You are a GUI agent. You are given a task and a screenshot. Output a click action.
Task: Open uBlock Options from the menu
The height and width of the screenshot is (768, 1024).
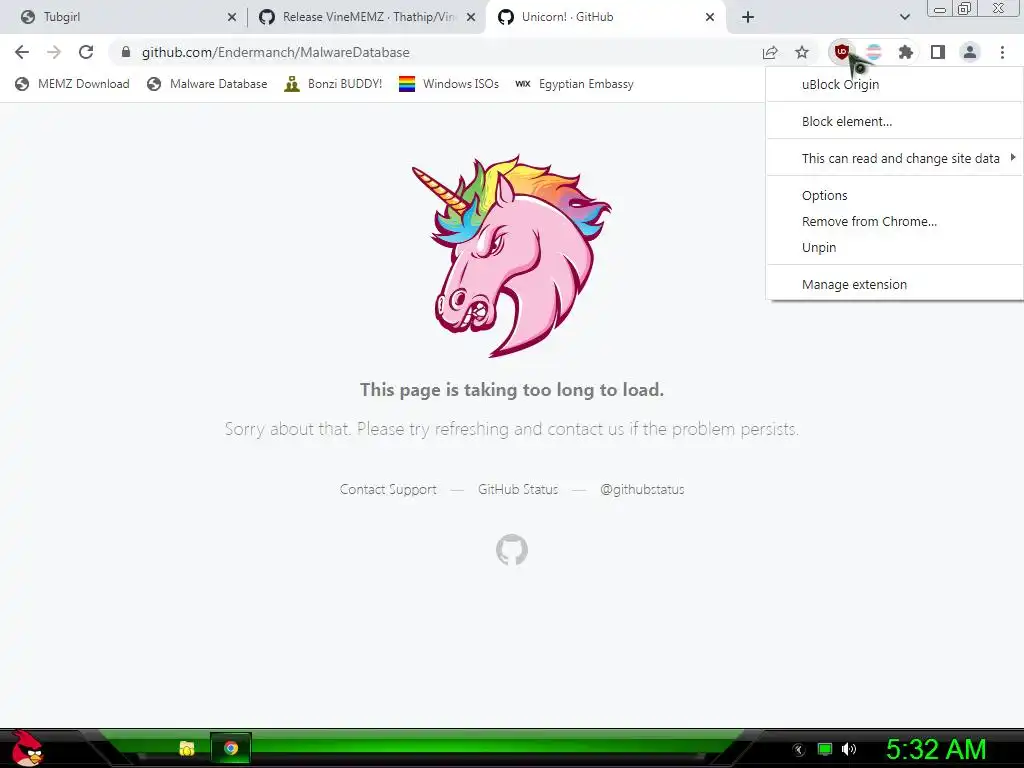tap(895, 195)
